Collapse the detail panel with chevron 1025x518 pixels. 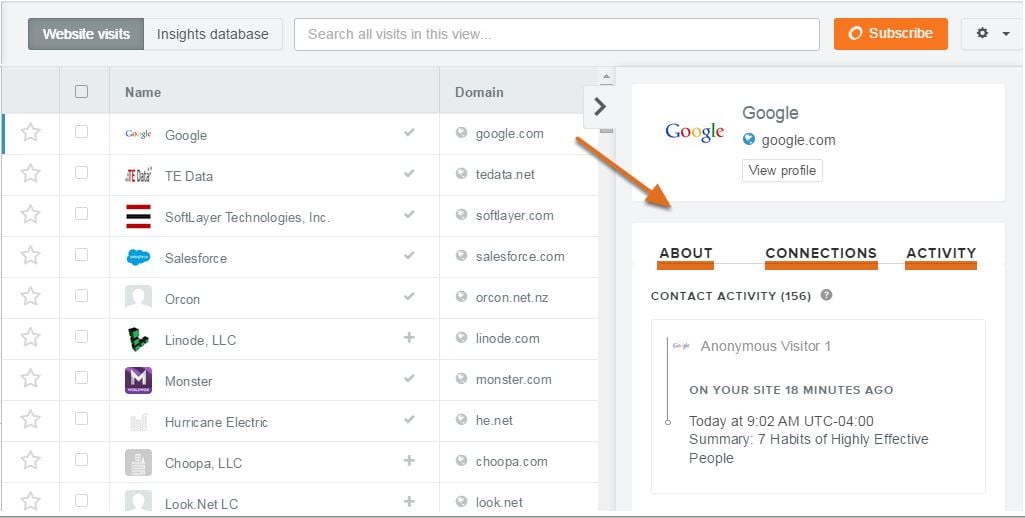point(599,107)
